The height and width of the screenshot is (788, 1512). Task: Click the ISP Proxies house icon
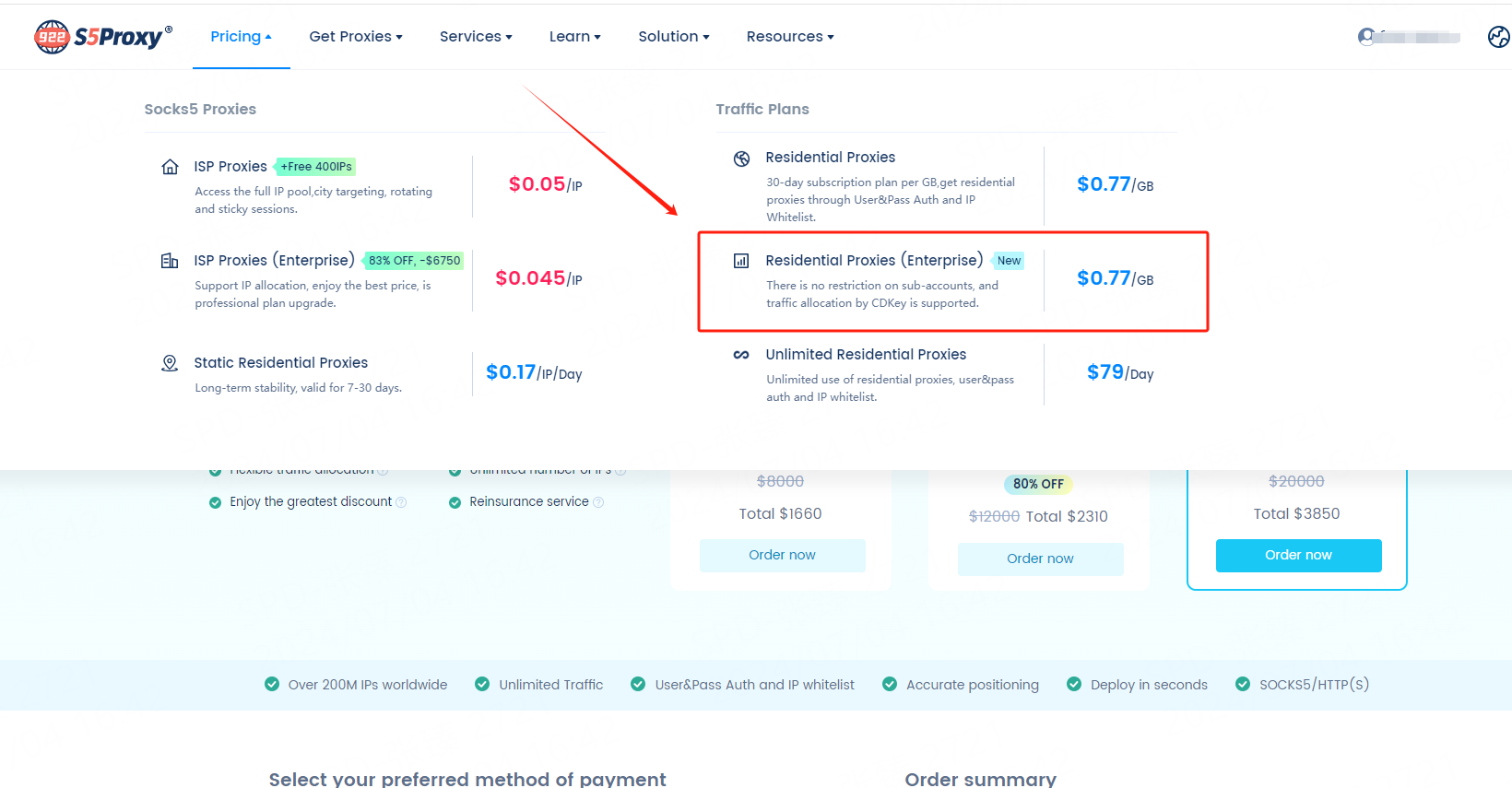170,167
